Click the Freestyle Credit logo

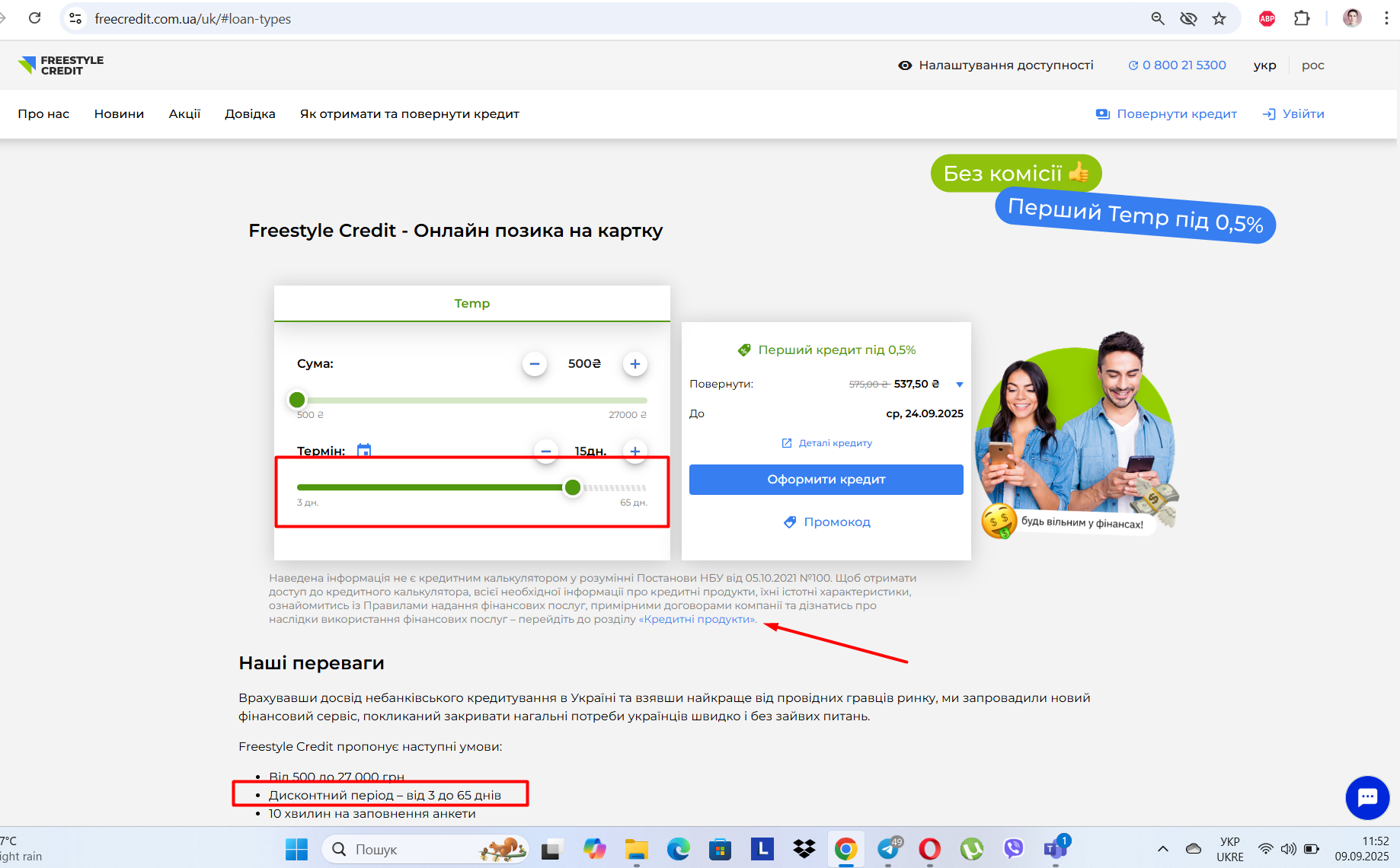point(61,65)
